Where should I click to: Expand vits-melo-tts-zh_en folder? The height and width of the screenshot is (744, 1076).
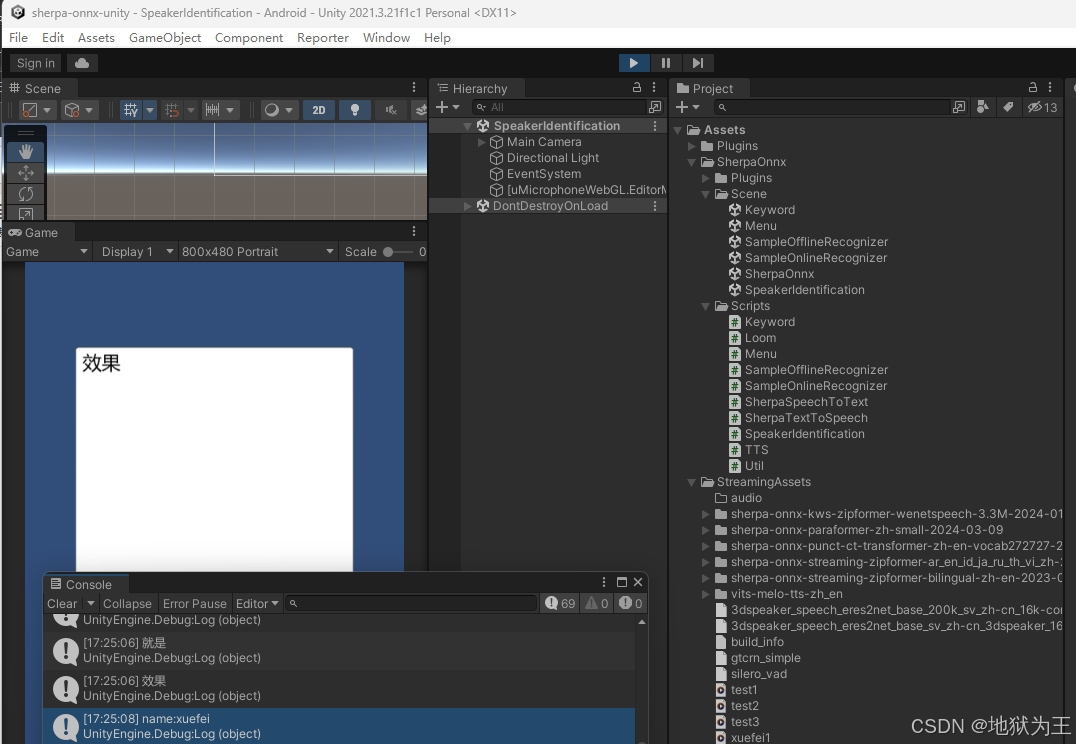tap(705, 594)
